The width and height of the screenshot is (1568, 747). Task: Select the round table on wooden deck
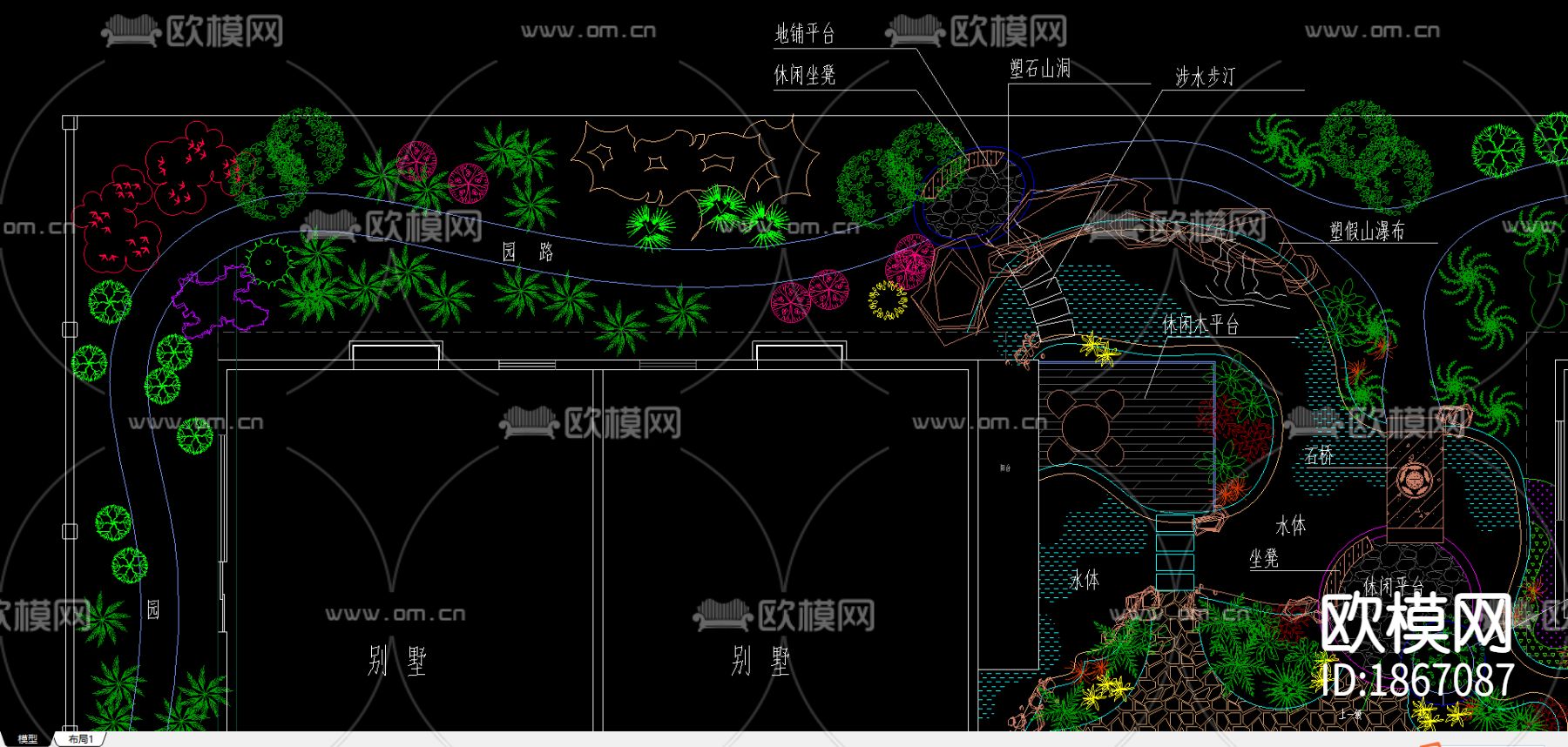(1085, 427)
